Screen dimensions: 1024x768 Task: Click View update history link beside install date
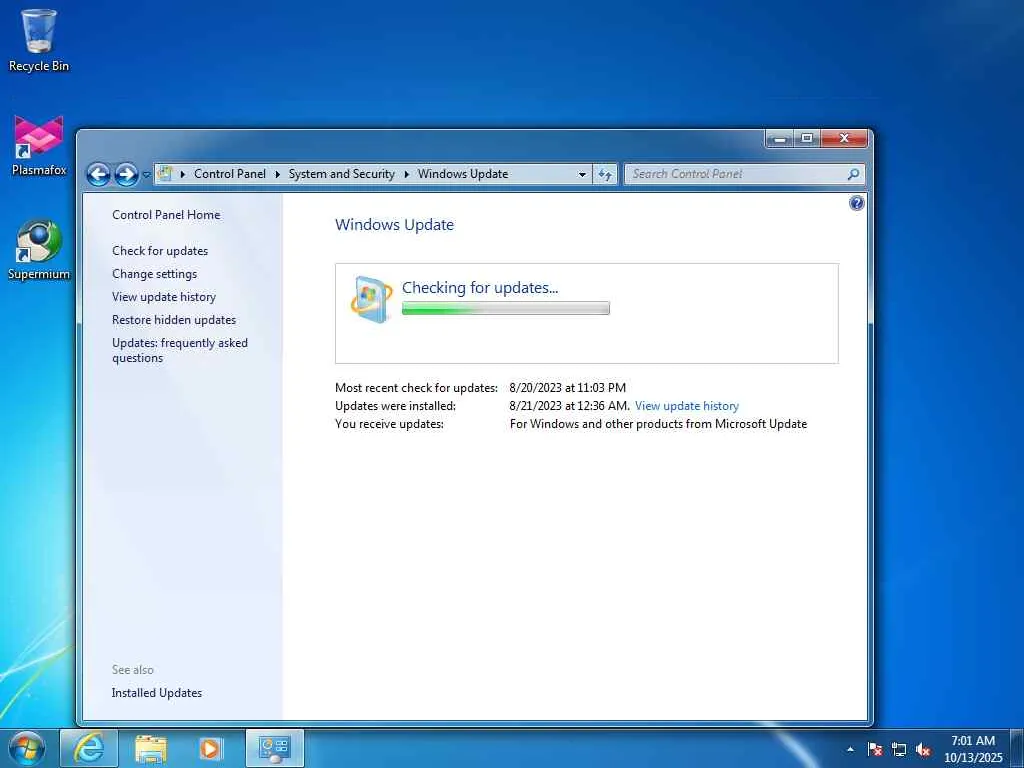[x=687, y=406]
